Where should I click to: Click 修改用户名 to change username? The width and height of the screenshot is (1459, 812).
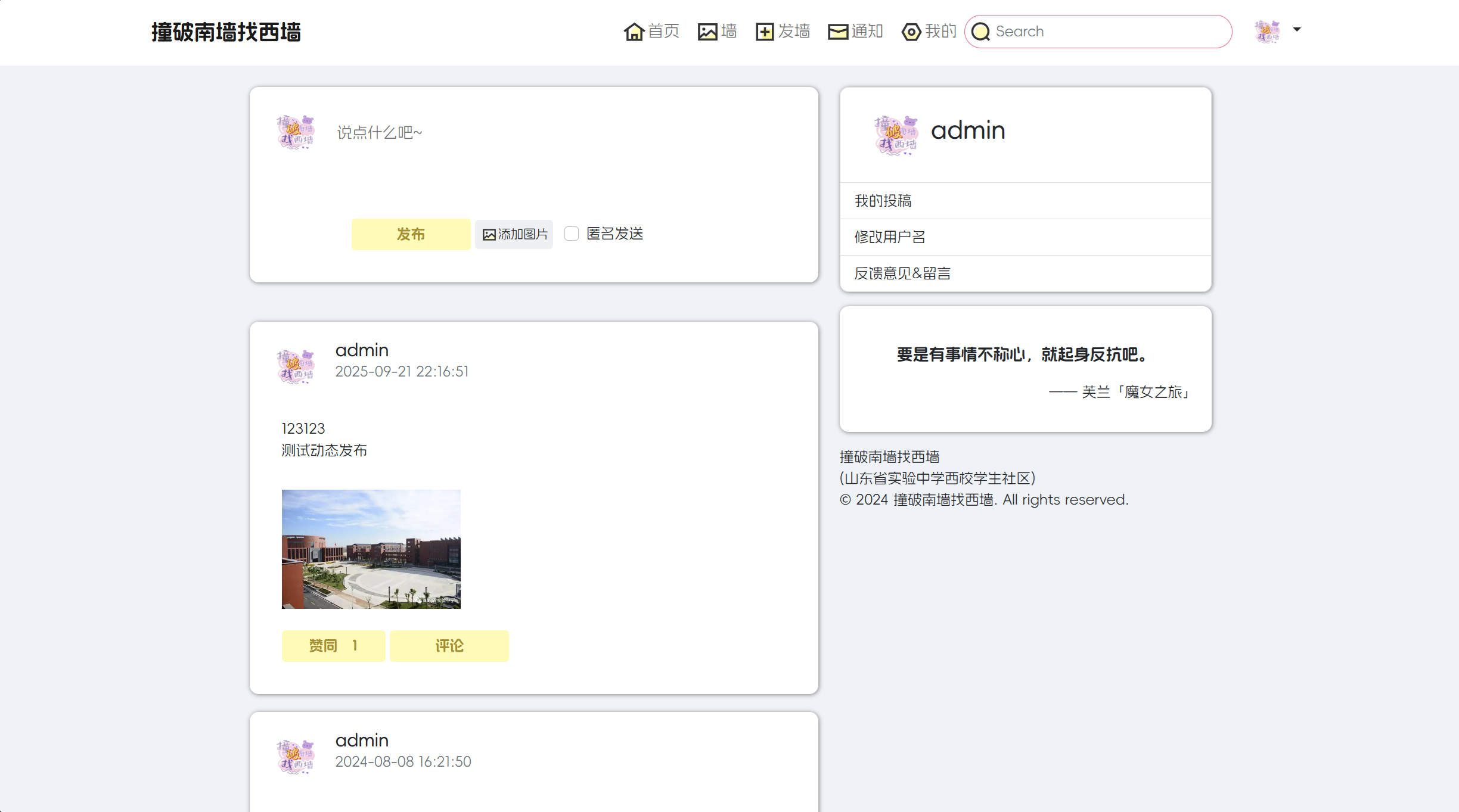point(889,237)
